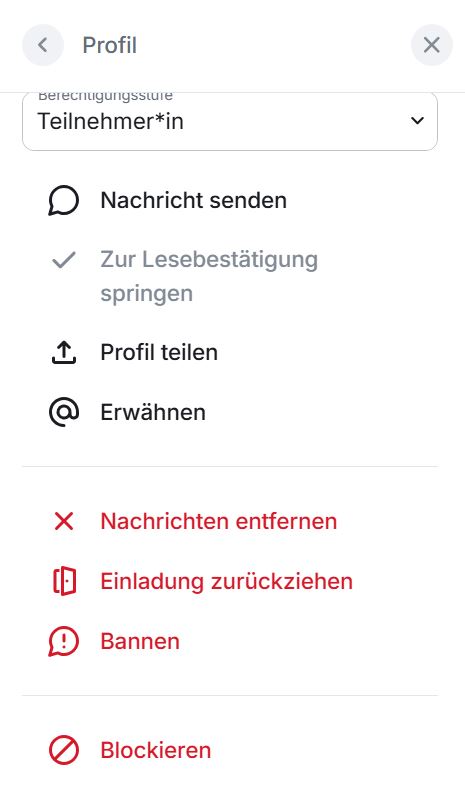Click the speech bubble icon for Nachricht senden
465x803 pixels.
pos(64,200)
